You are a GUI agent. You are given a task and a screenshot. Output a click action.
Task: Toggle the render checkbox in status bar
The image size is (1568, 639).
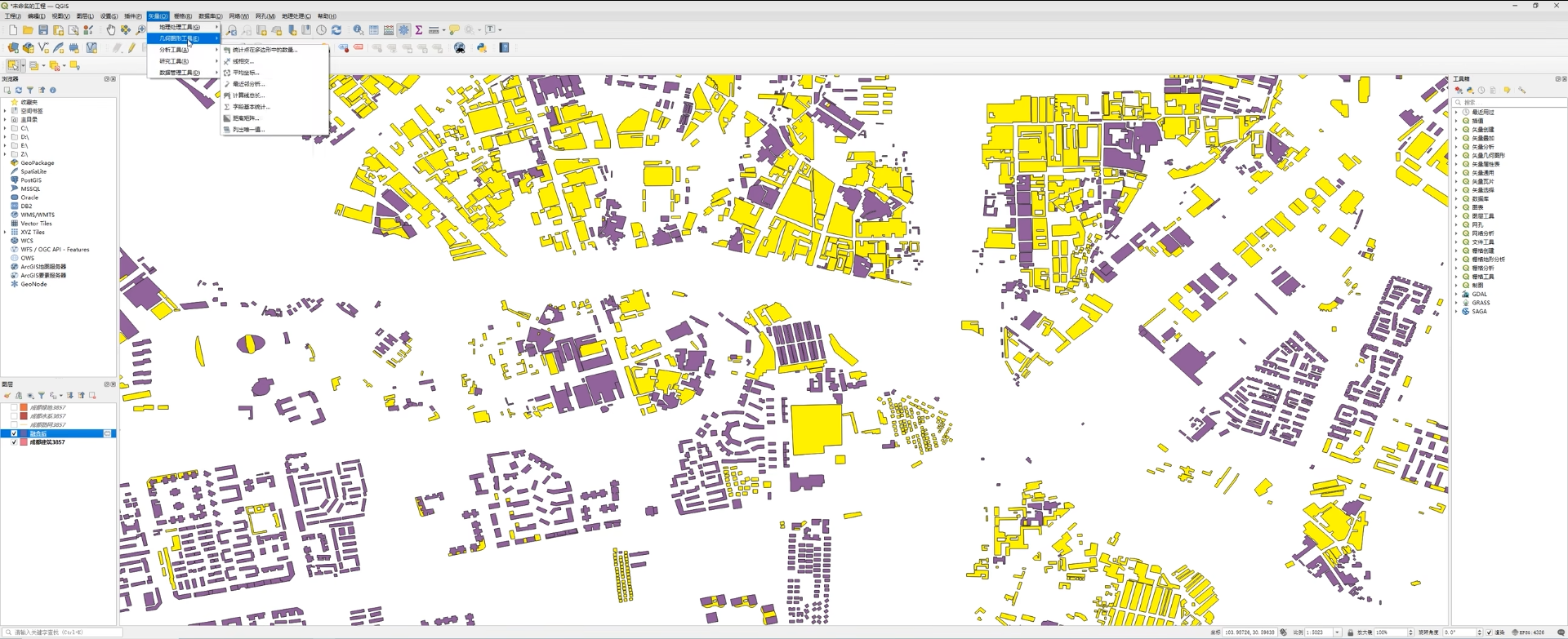click(x=1489, y=632)
